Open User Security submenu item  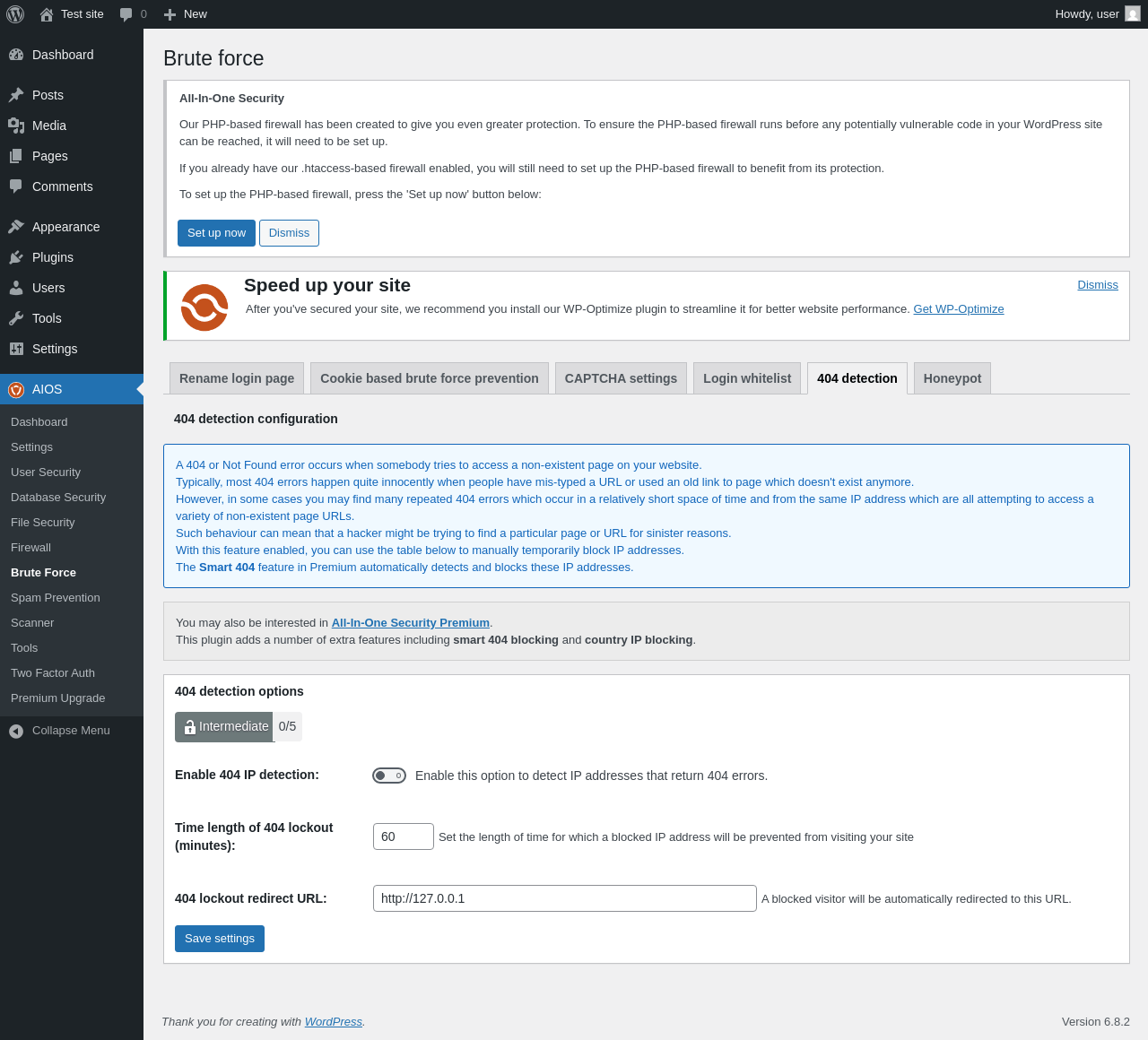(x=72, y=472)
